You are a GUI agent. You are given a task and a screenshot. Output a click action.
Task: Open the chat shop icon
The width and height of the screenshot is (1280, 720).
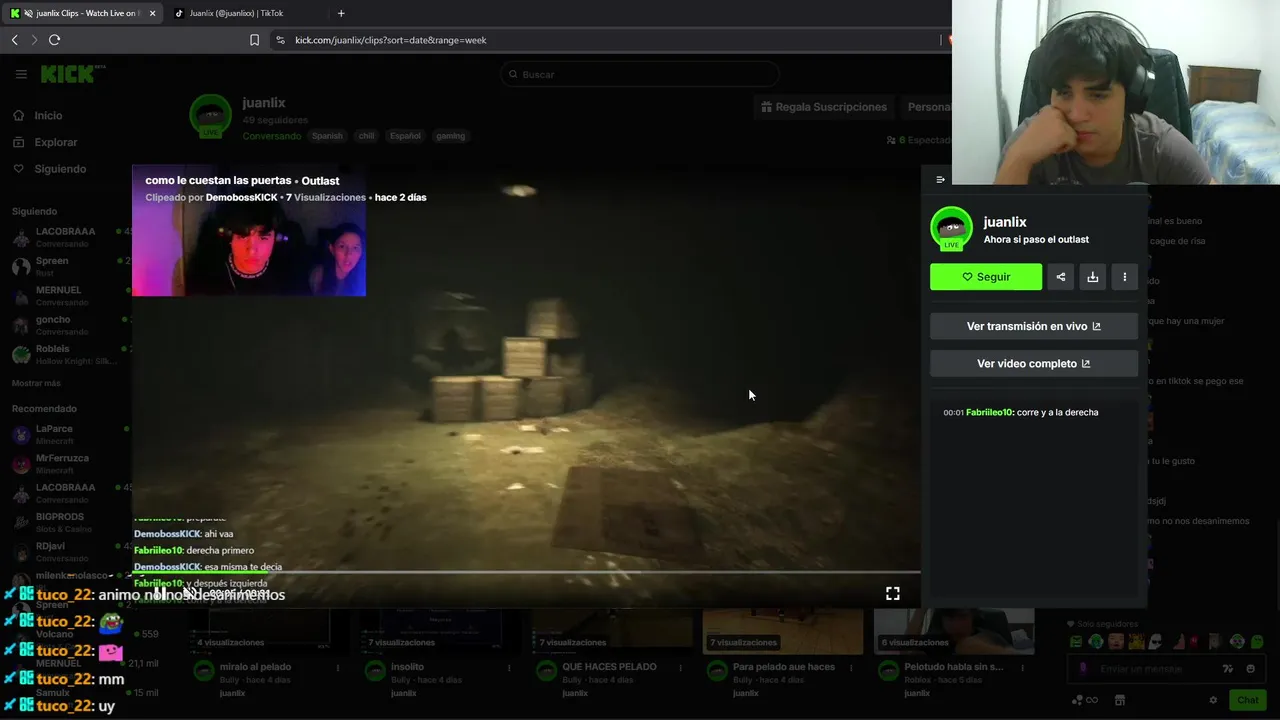click(x=1120, y=700)
